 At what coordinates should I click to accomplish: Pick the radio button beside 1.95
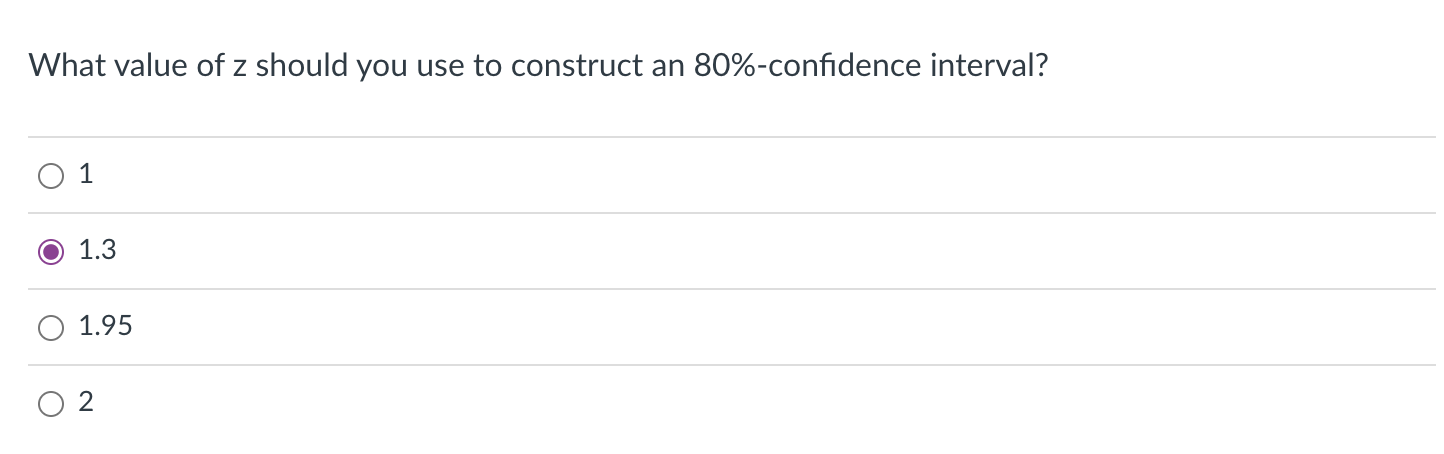click(50, 328)
